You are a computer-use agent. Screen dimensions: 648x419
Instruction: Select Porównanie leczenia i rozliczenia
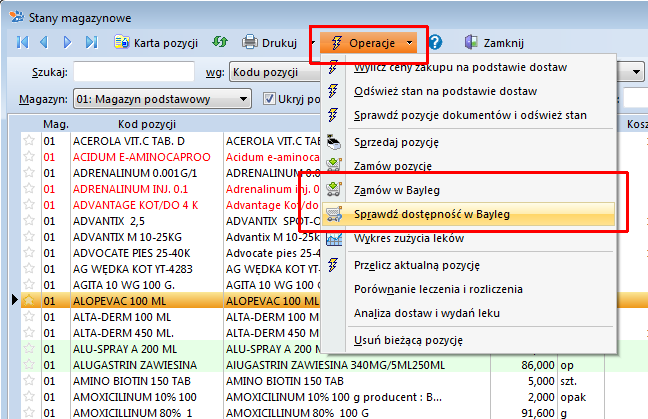pos(438,289)
